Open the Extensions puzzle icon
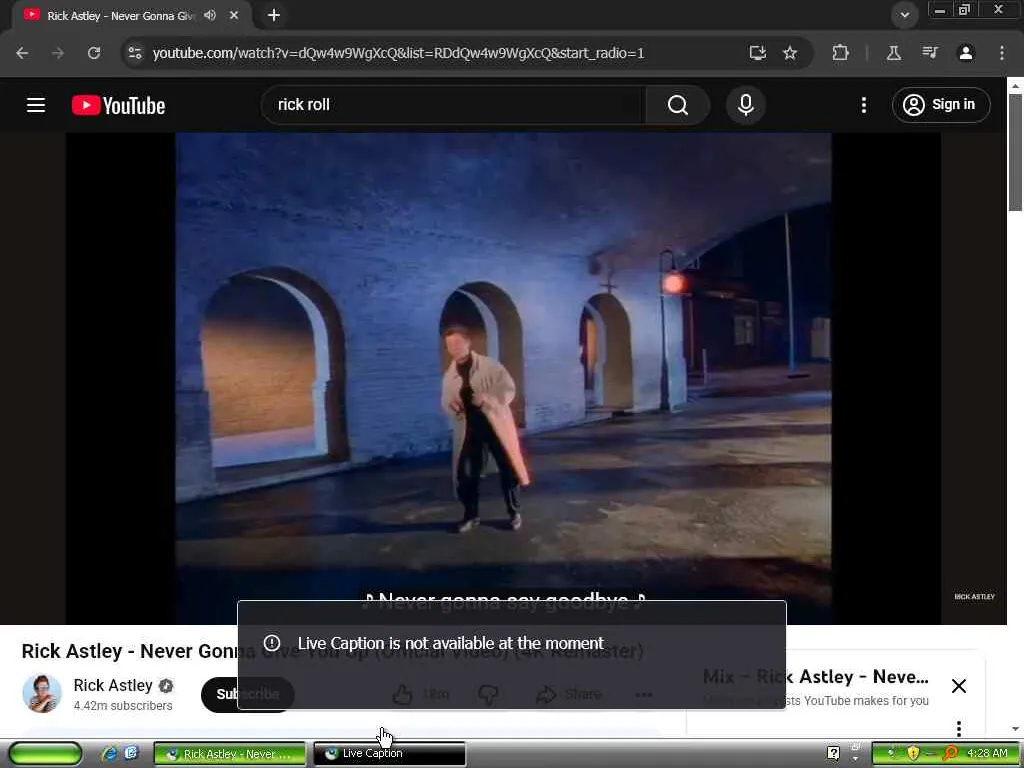The image size is (1024, 768). [840, 53]
